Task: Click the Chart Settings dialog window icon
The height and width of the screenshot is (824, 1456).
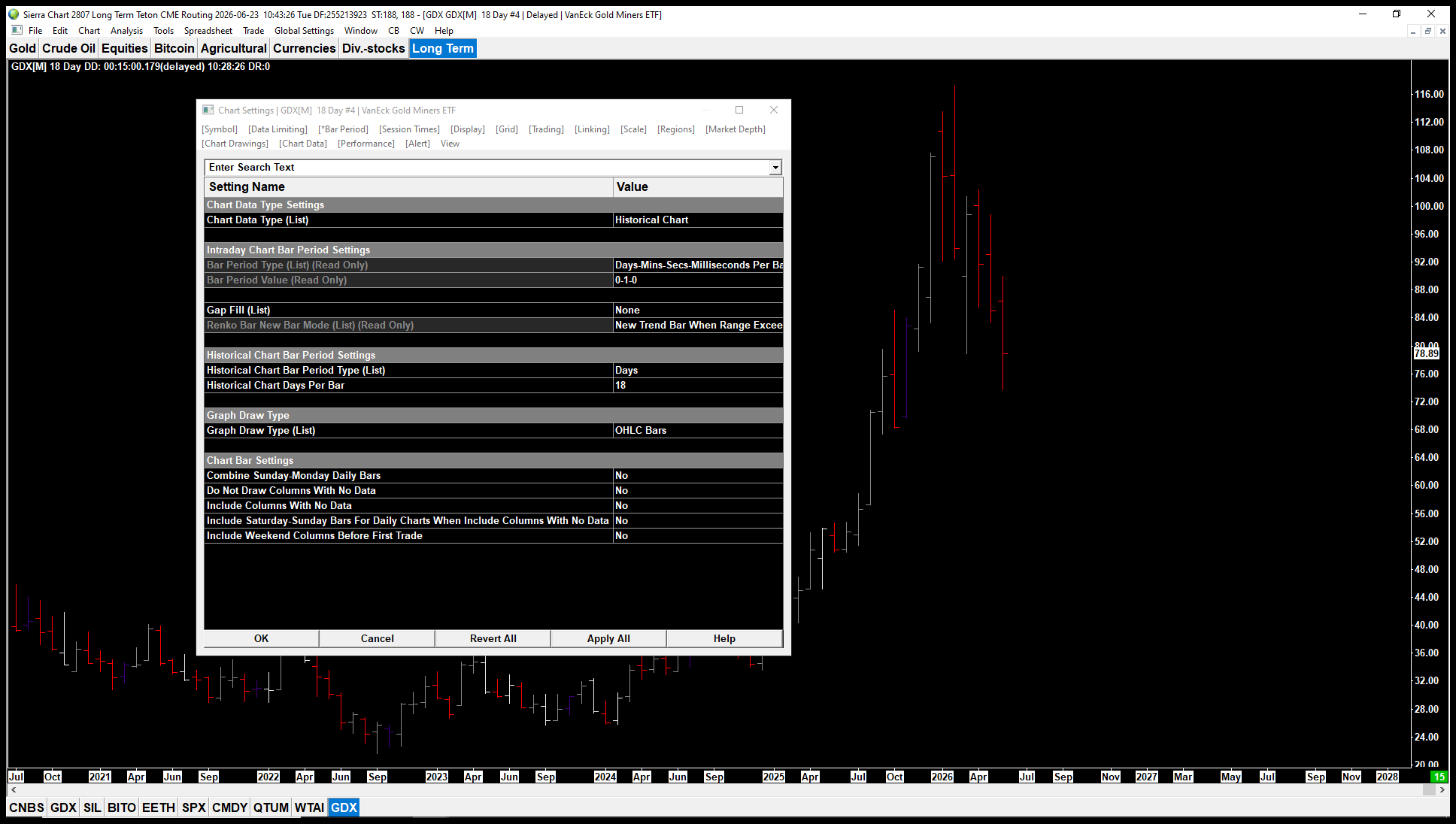Action: tap(208, 110)
